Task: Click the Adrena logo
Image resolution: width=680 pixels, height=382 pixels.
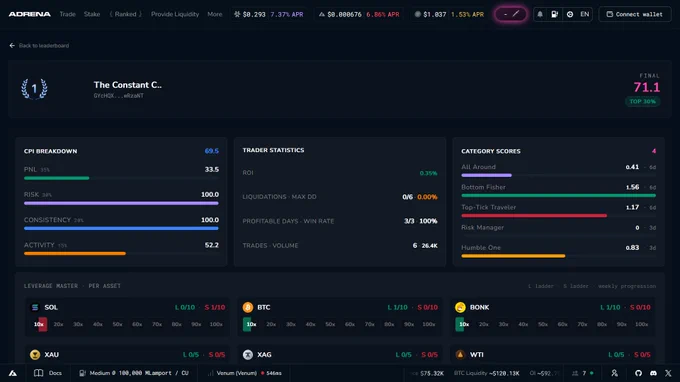Action: pyautogui.click(x=29, y=14)
